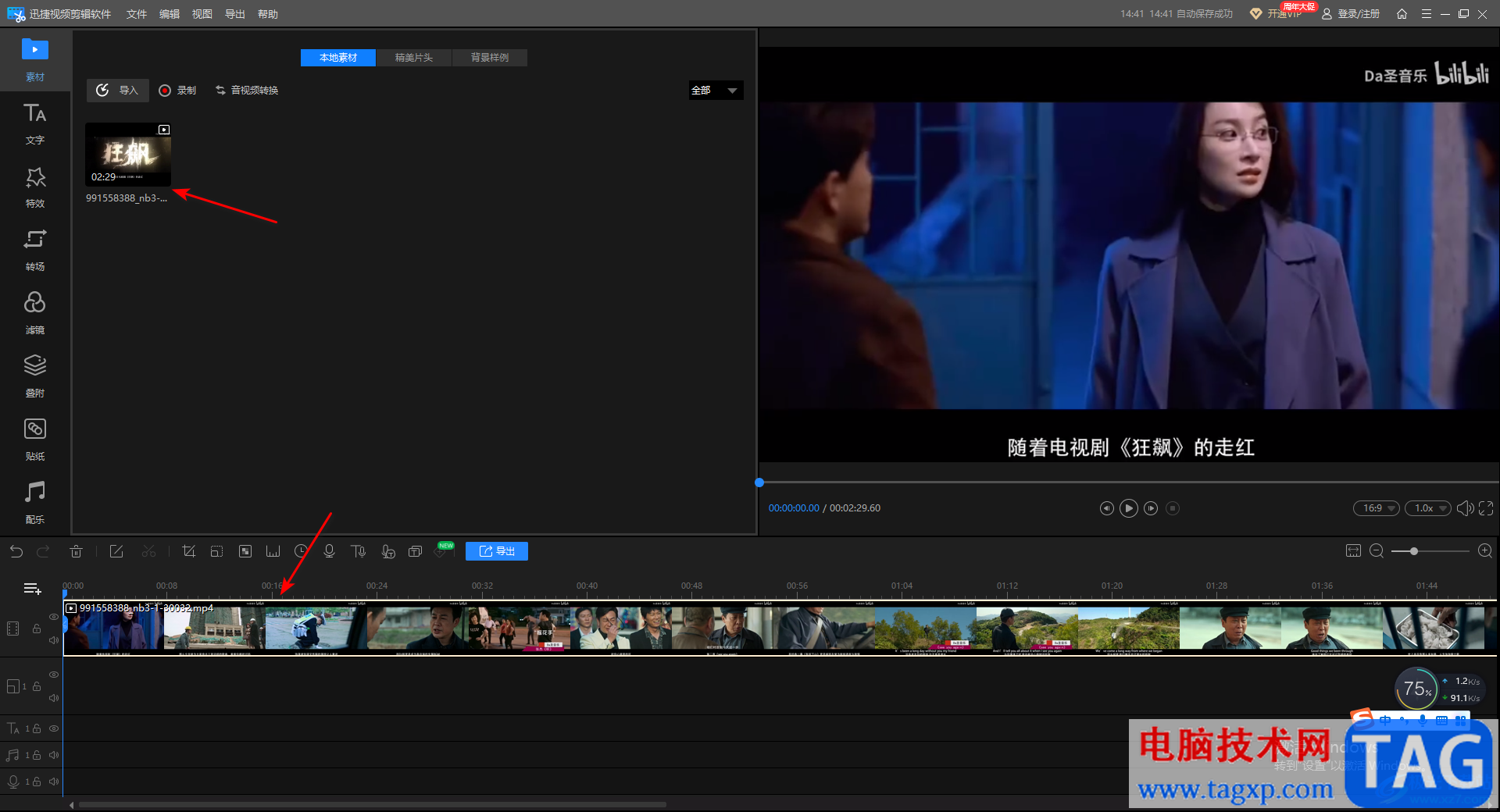
Task: Mute the main video track audio
Action: [54, 640]
